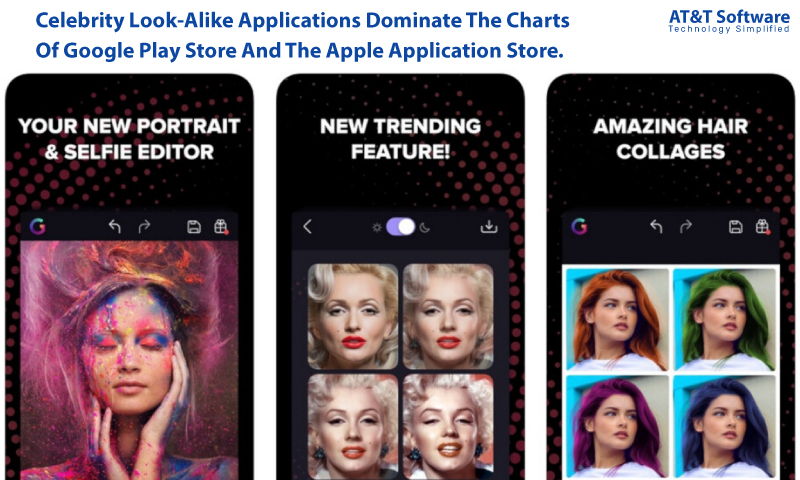Undo the edit in the hair collages phone

(x=657, y=226)
